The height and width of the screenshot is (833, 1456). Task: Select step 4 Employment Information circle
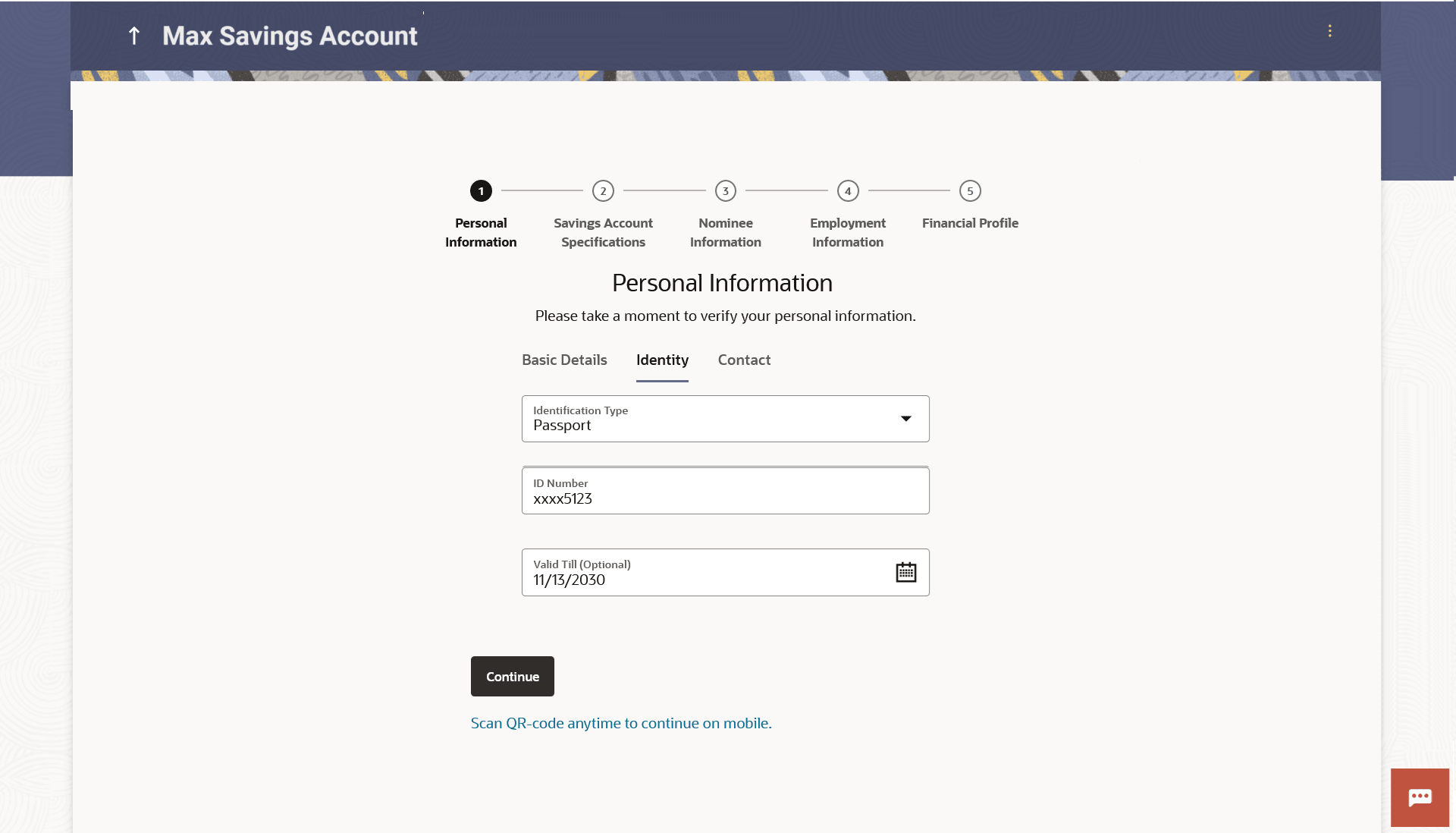pyautogui.click(x=848, y=191)
